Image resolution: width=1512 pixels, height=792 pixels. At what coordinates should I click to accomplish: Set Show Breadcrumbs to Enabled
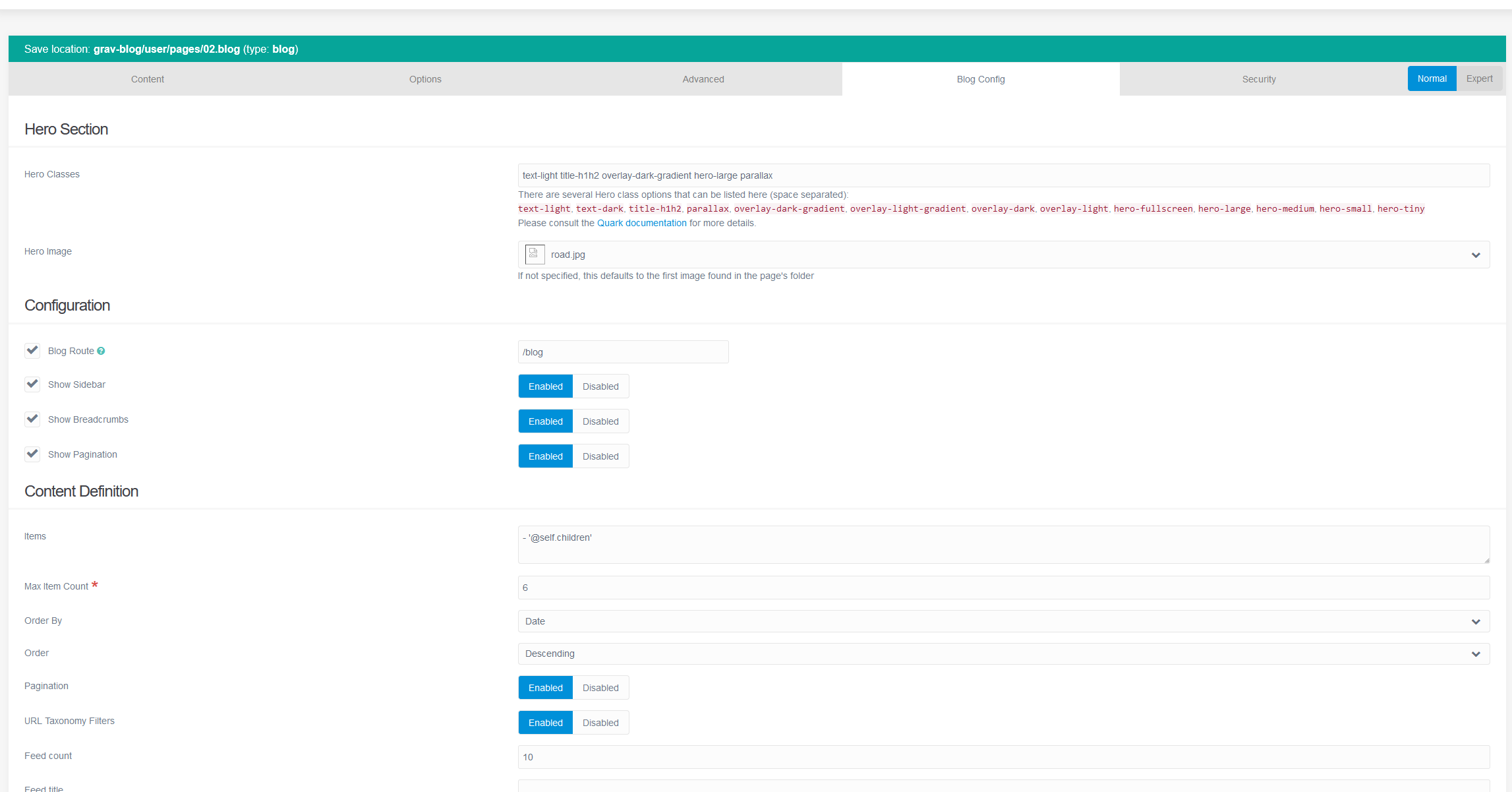(546, 421)
